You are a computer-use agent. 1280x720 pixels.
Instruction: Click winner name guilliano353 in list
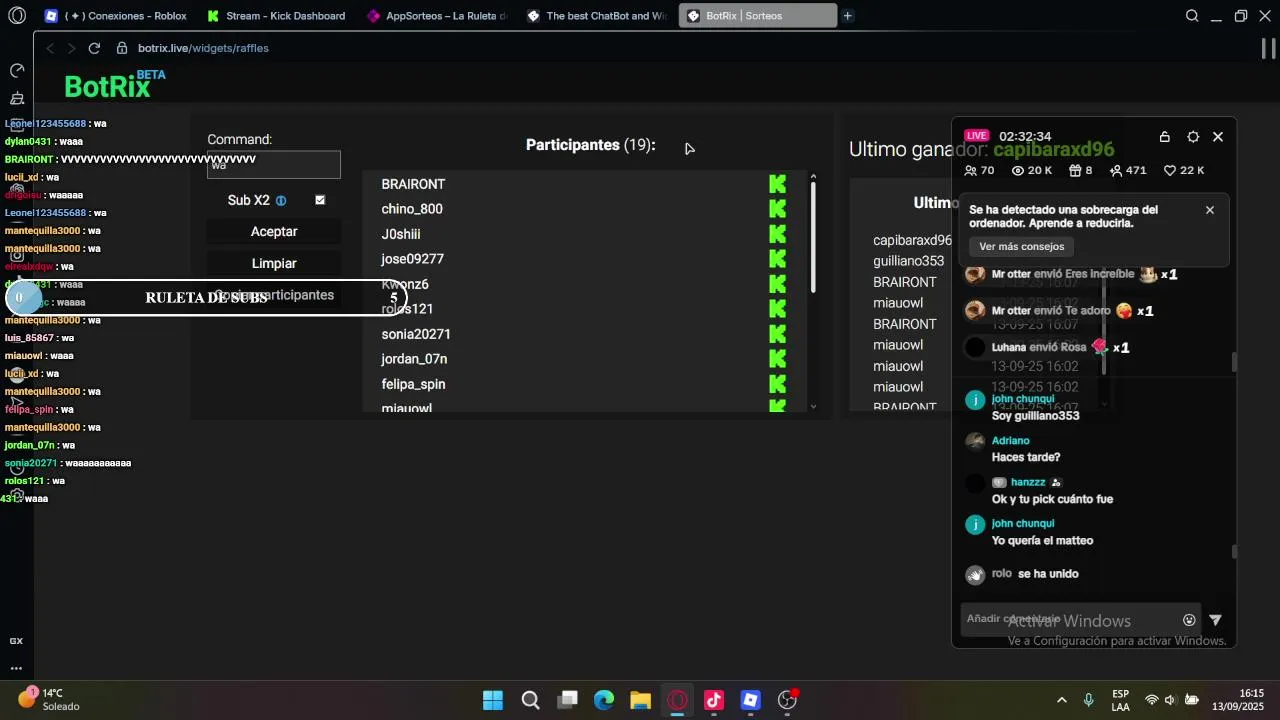[908, 261]
